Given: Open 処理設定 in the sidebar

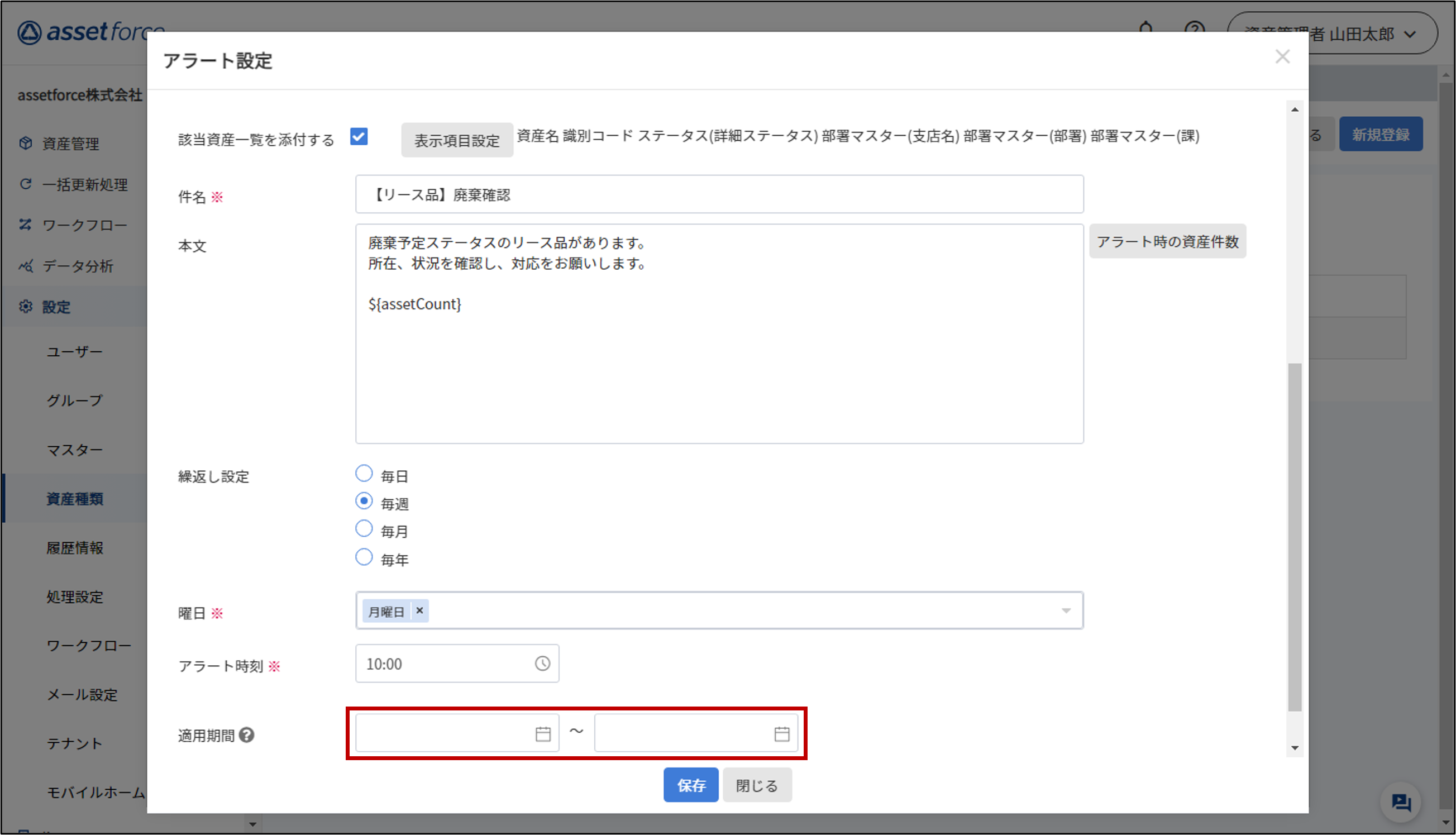Looking at the screenshot, I should click(74, 597).
